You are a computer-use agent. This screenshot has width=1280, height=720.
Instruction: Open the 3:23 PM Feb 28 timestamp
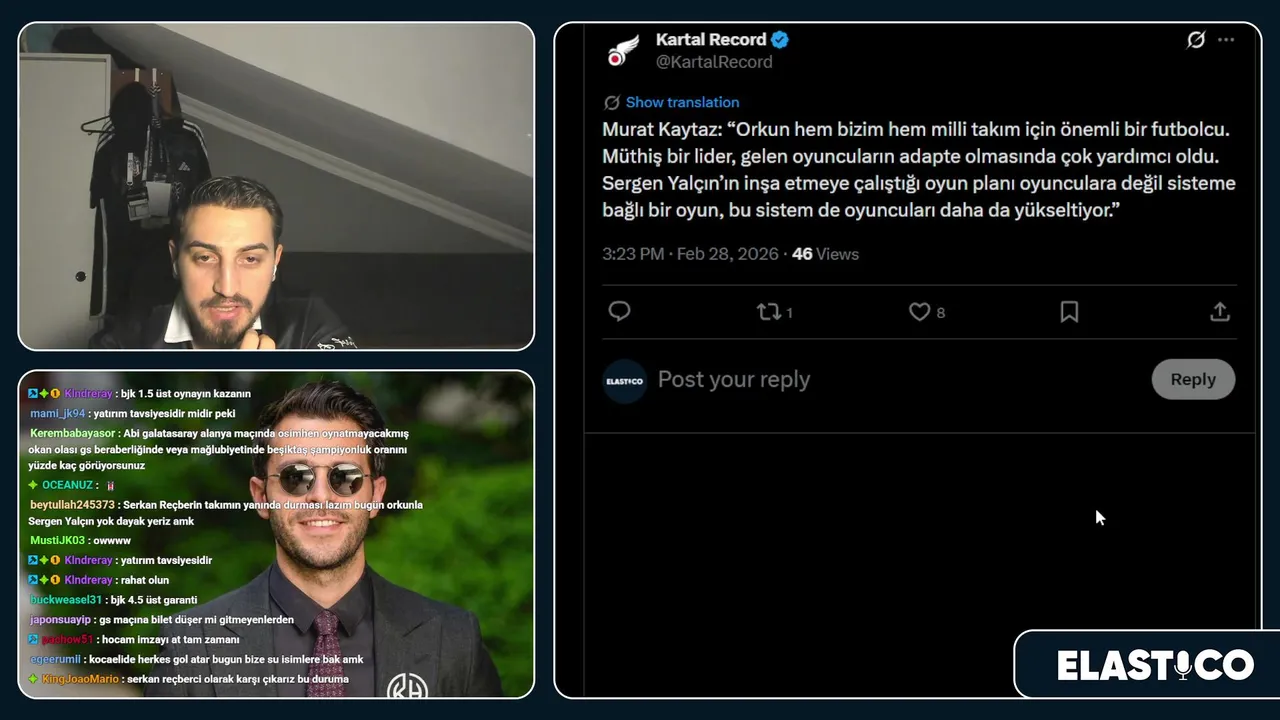(690, 254)
